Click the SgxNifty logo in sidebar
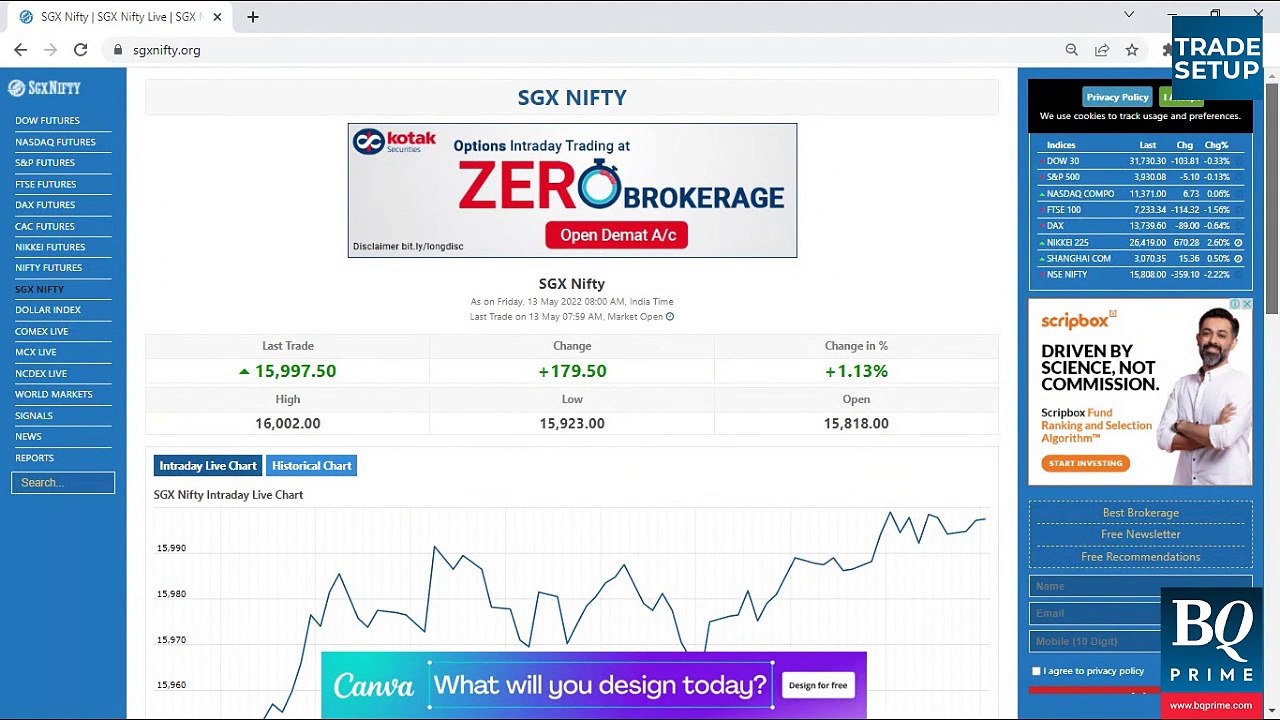Image resolution: width=1280 pixels, height=720 pixels. [45, 88]
